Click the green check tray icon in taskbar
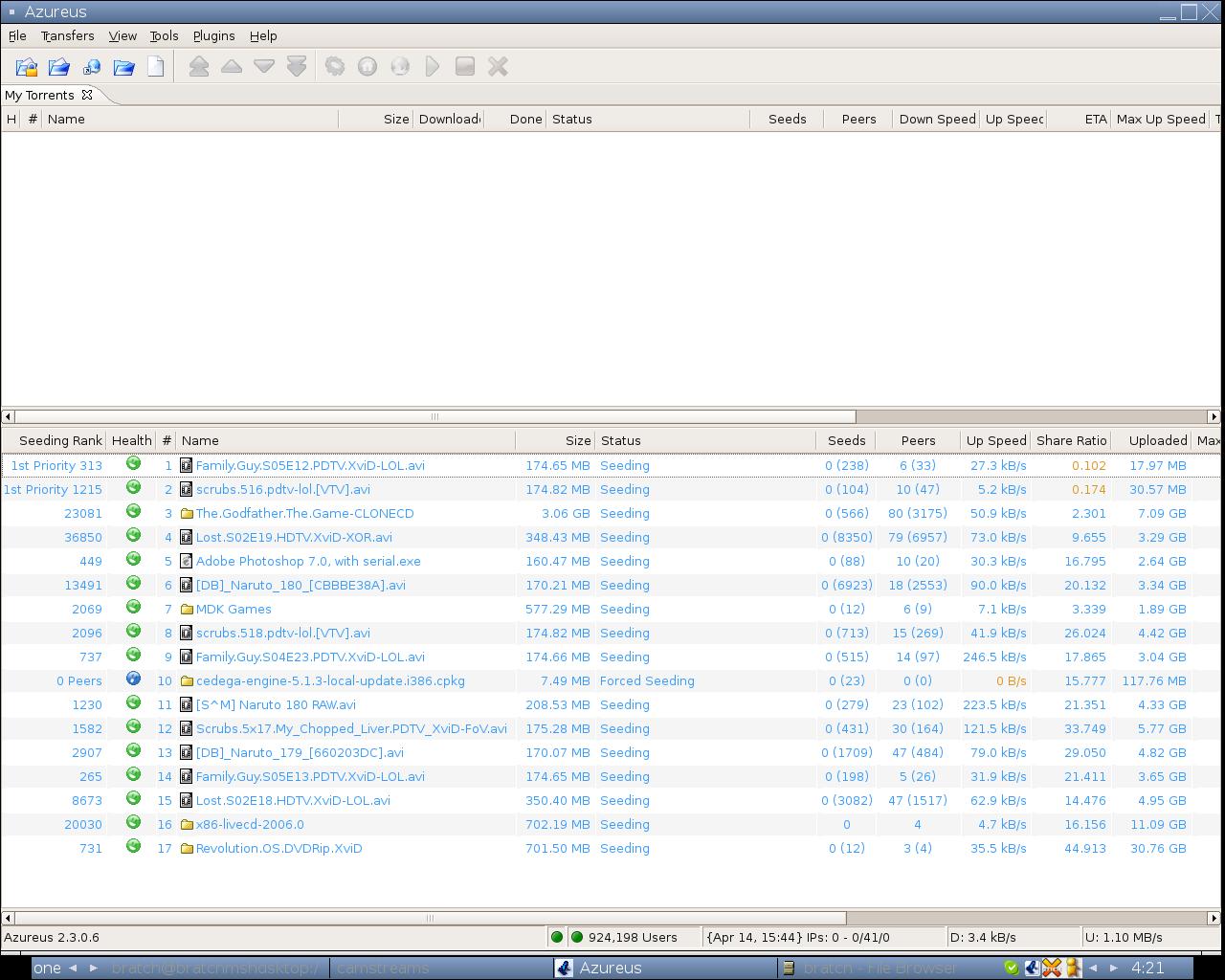The image size is (1225, 980). coord(1012,968)
